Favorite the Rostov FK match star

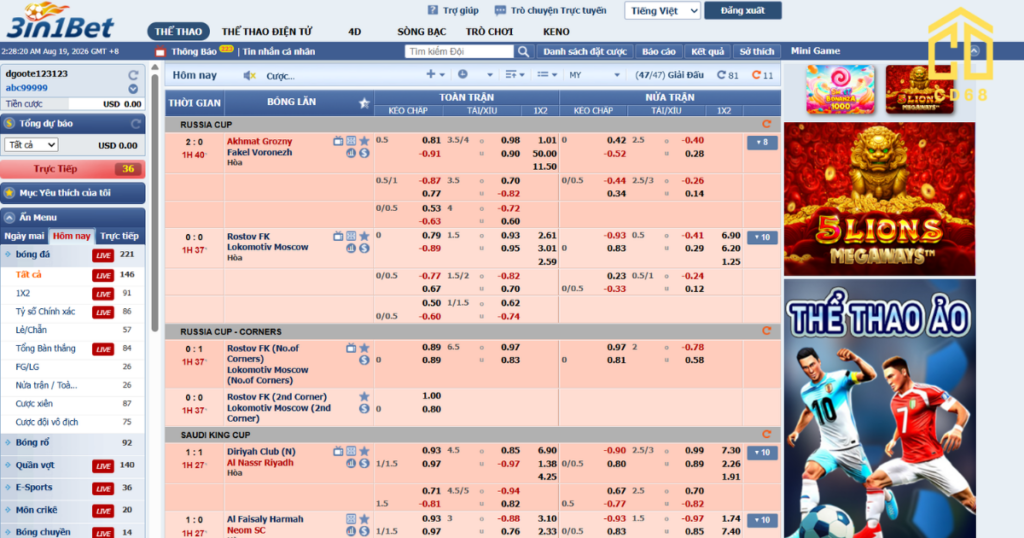click(x=364, y=236)
